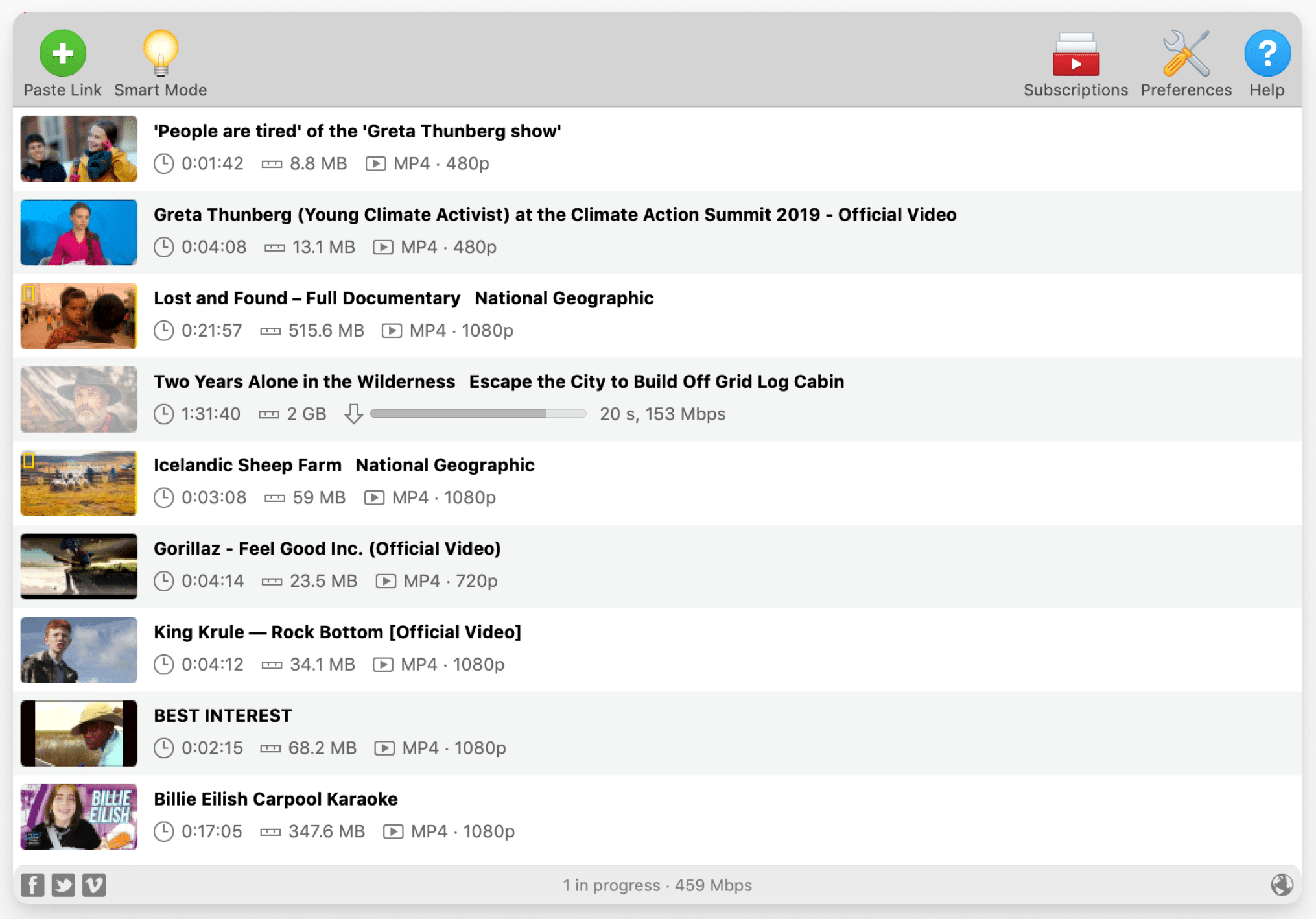Select the BEST INTEREST video thumbnail
The width and height of the screenshot is (1316, 919).
point(78,733)
